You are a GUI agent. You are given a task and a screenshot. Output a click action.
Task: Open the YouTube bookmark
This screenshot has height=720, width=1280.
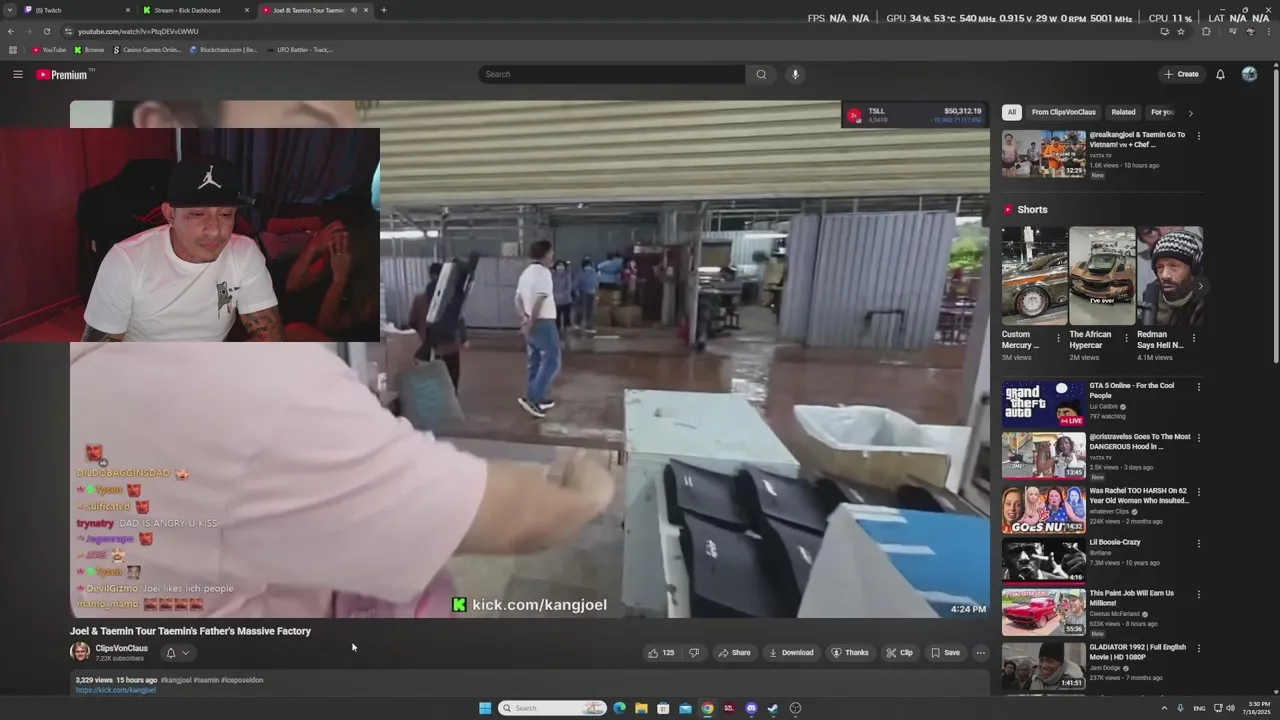pyautogui.click(x=49, y=49)
